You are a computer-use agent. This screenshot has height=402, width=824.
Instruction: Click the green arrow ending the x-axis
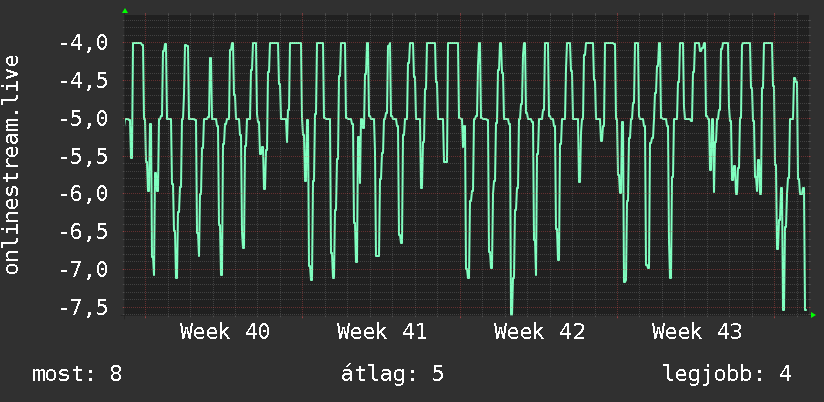tap(813, 315)
